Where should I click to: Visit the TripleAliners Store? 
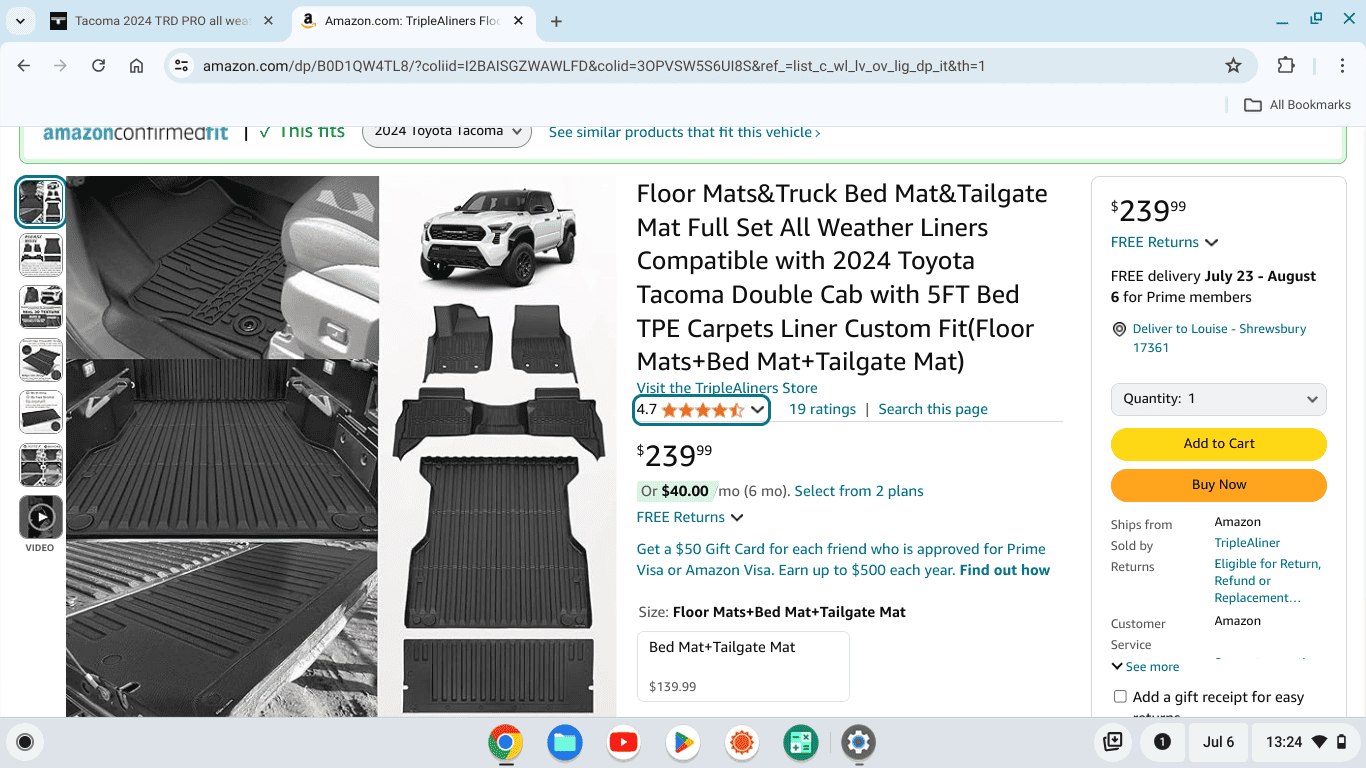point(727,388)
